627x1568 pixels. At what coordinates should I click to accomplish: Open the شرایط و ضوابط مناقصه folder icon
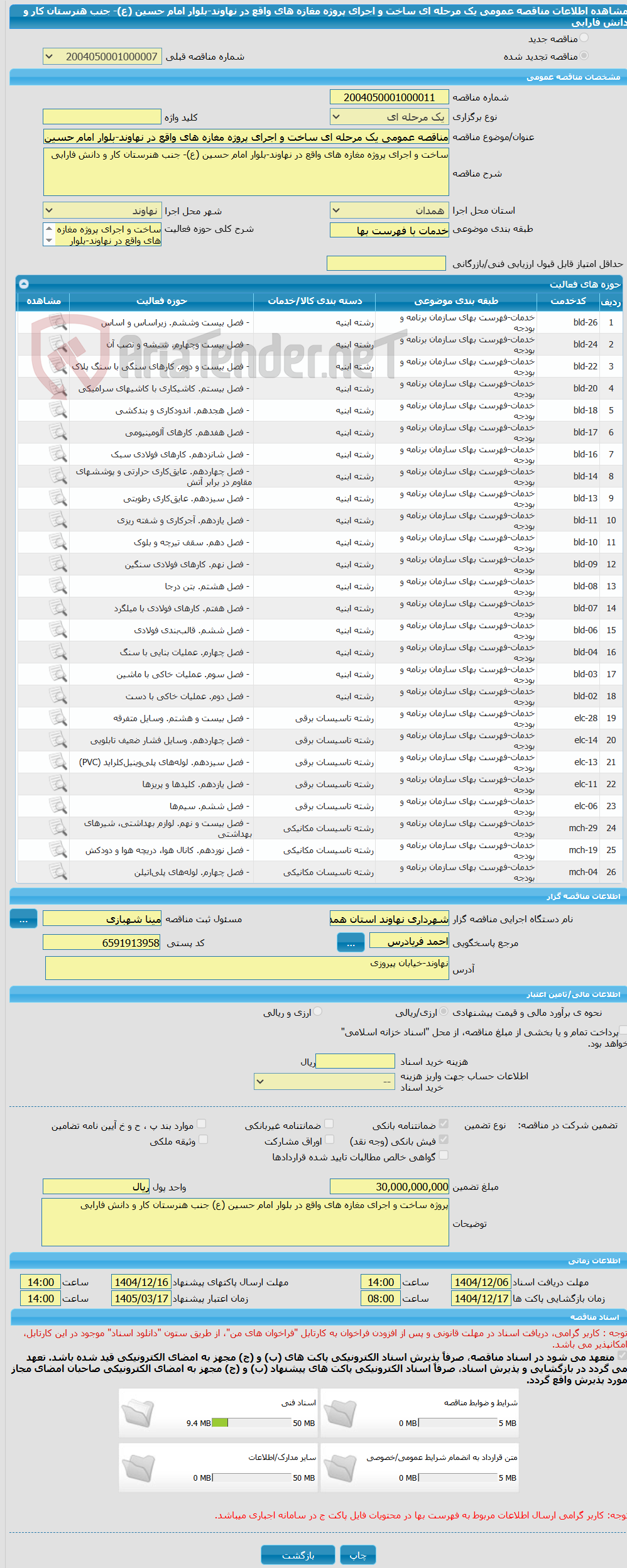[340, 1413]
